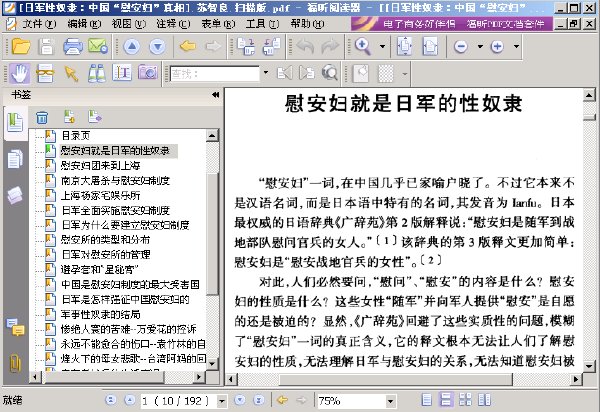The height and width of the screenshot is (412, 600).
Task: Open the 工具(T) menu
Action: pos(262,24)
